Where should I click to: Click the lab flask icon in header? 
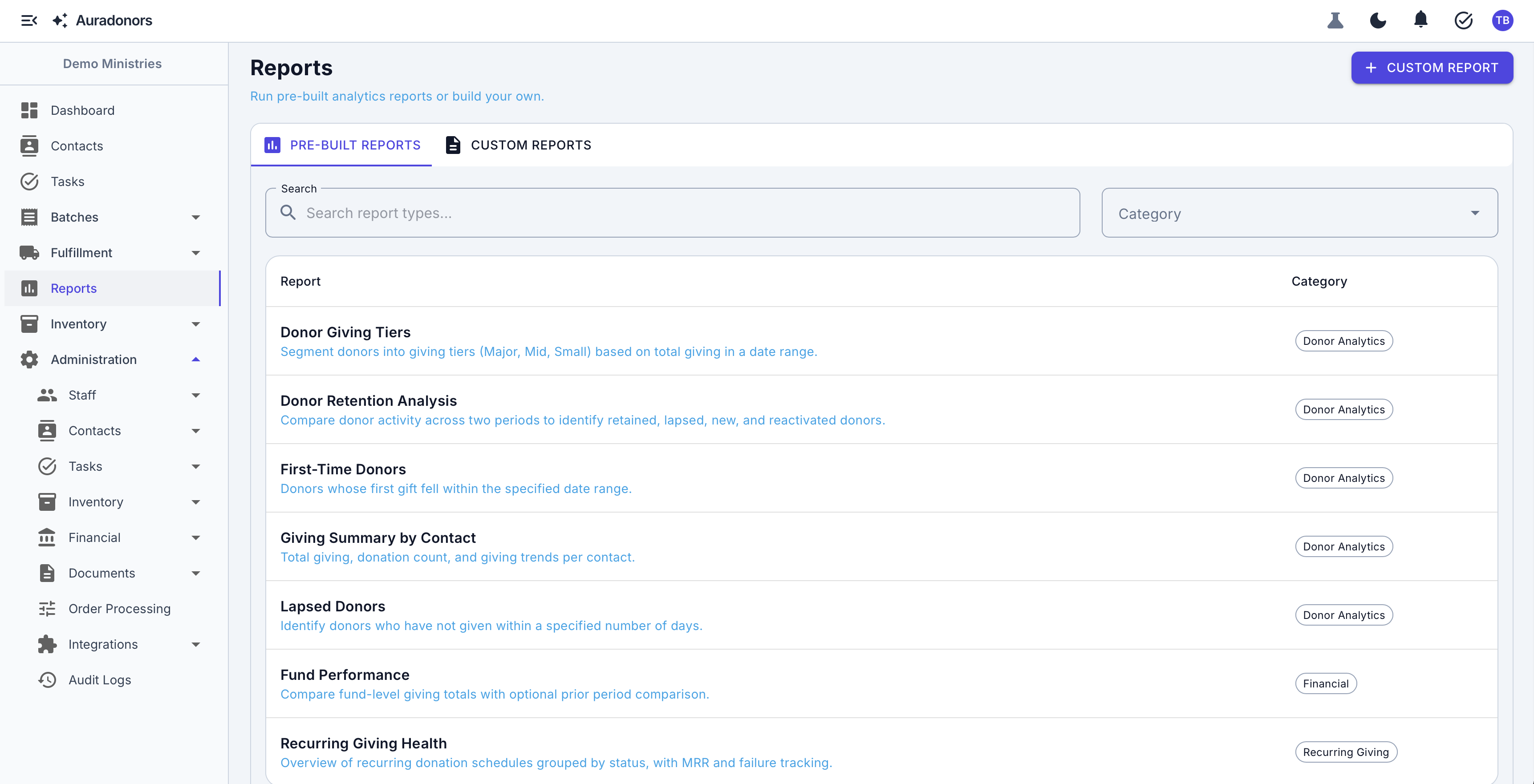coord(1335,21)
